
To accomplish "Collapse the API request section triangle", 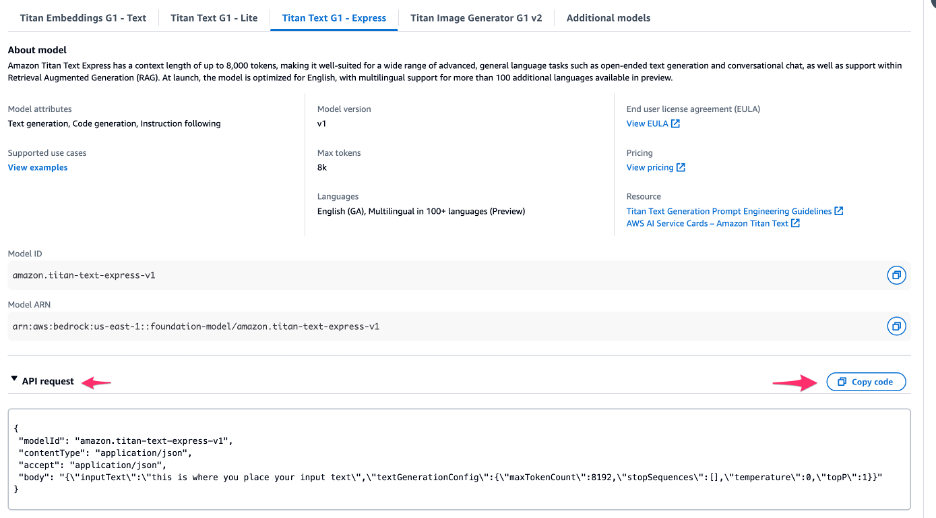I will [x=14, y=381].
